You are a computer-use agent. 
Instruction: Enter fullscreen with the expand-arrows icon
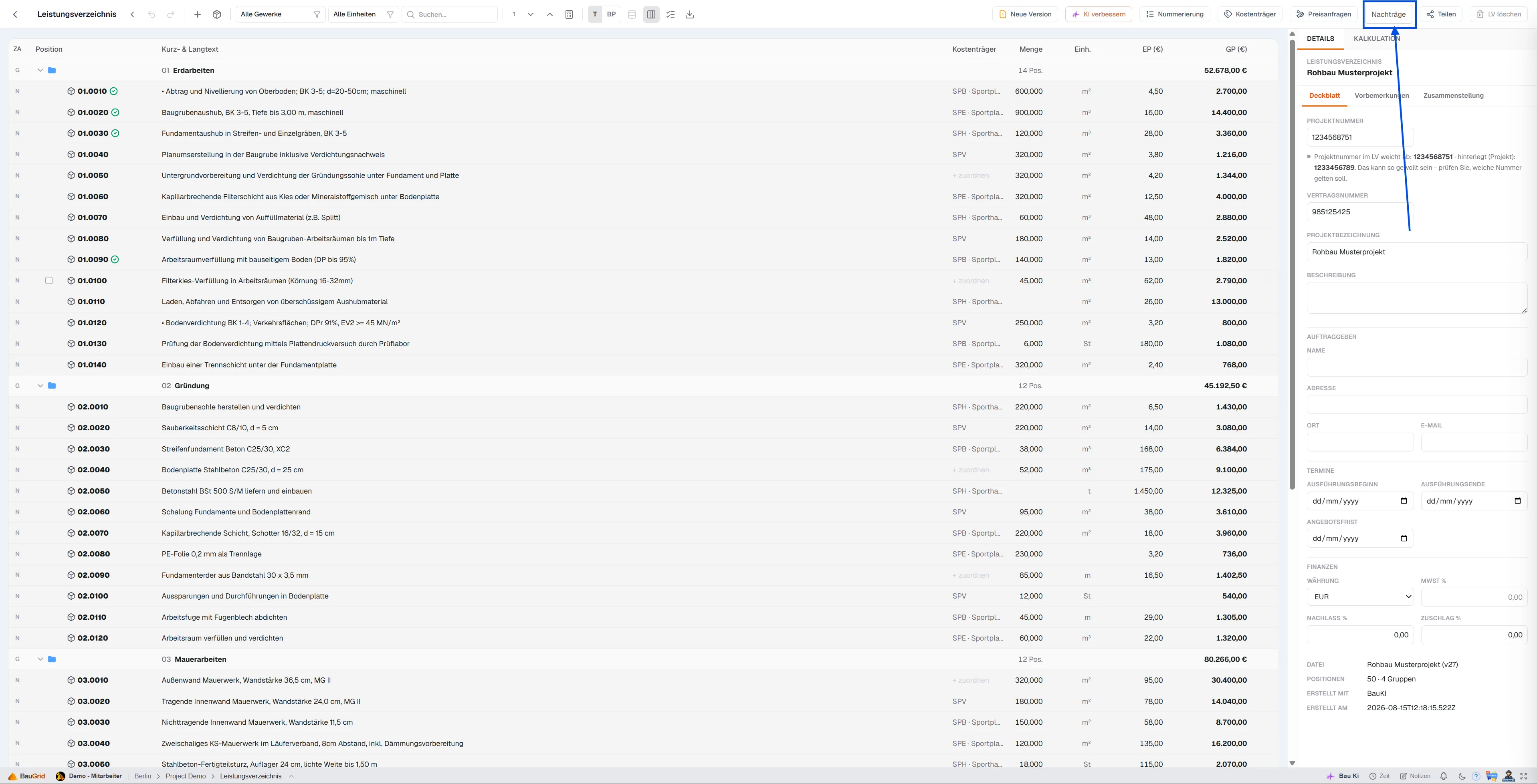(1524, 776)
